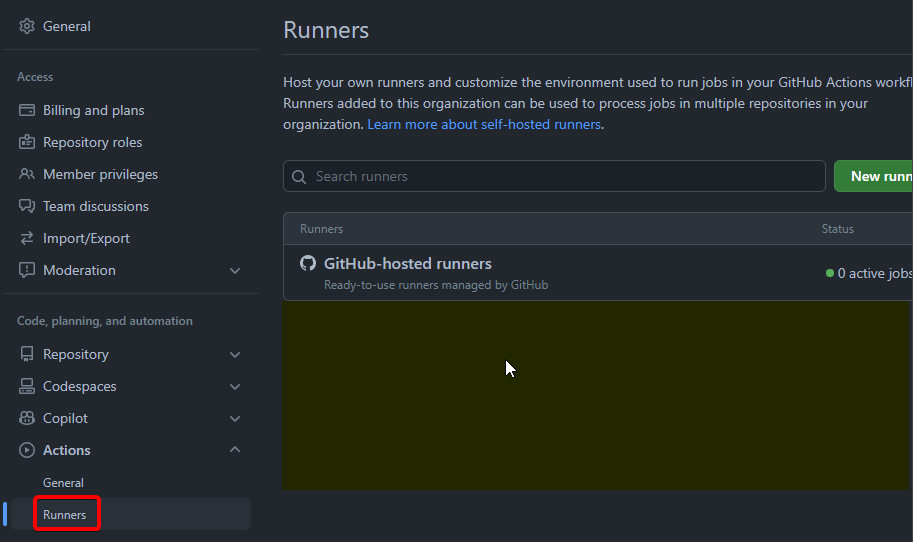This screenshot has height=542, width=913.
Task: Click the Repository roles badge icon
Action: tap(27, 142)
